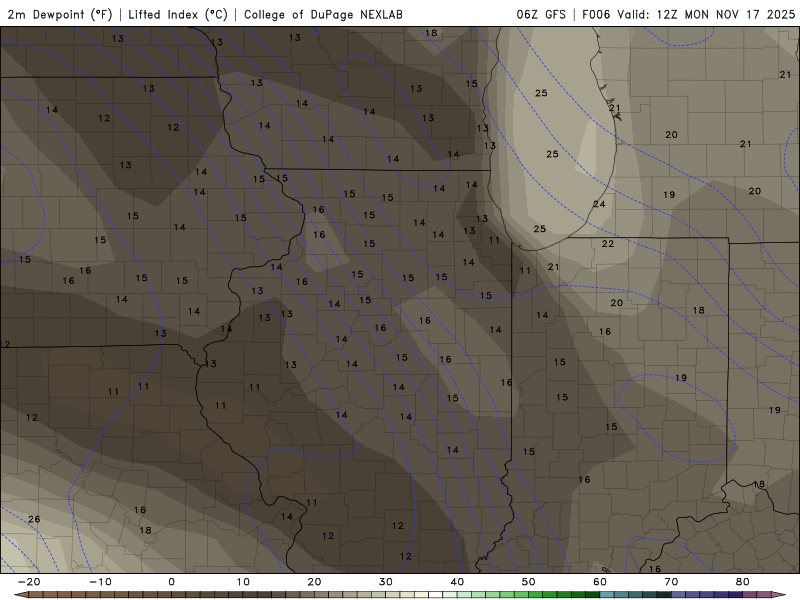Click the 80 label on the color scale
This screenshot has width=800, height=600.
click(x=743, y=582)
